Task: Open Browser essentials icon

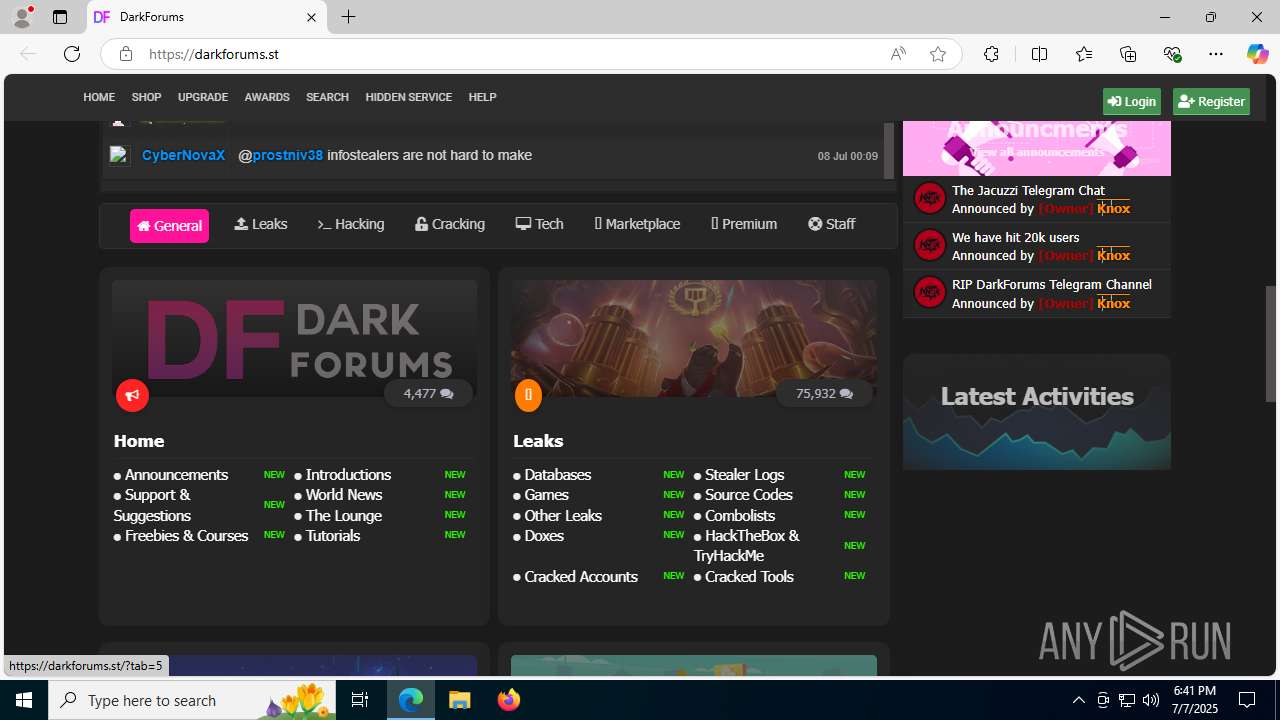Action: pyautogui.click(x=1172, y=54)
